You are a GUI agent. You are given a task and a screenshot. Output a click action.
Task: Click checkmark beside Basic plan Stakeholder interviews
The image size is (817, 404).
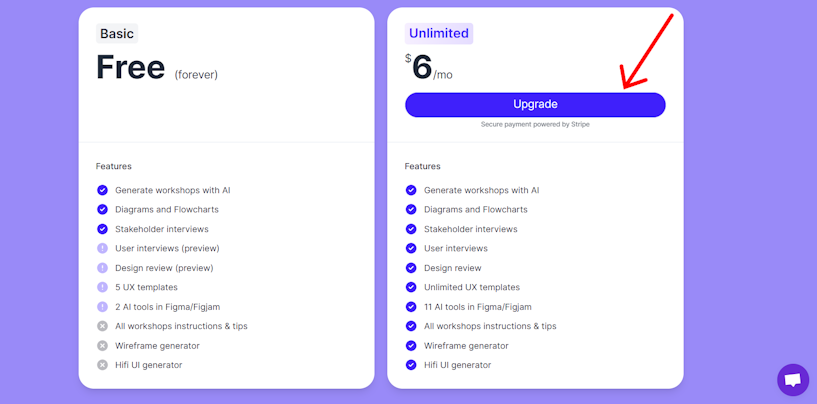point(102,229)
